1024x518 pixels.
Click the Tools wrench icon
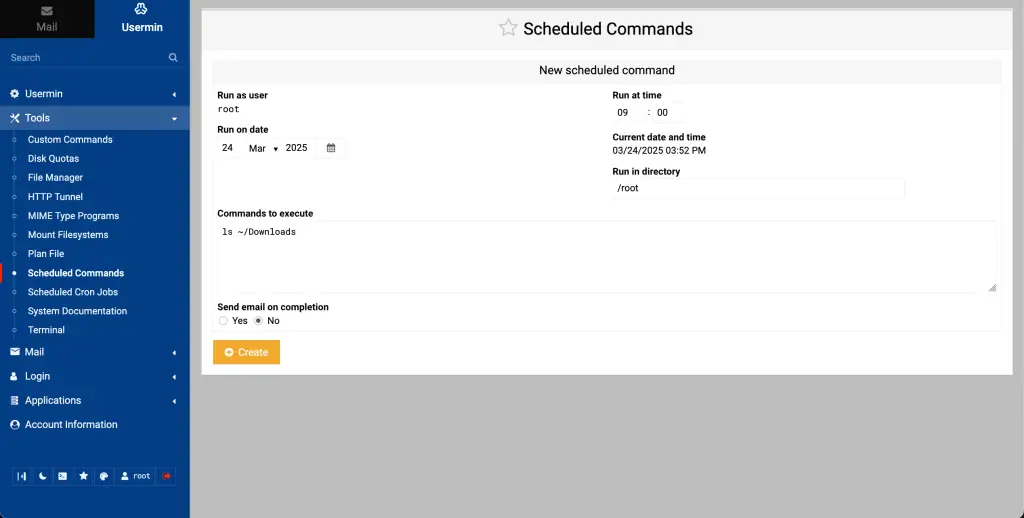pyautogui.click(x=14, y=118)
